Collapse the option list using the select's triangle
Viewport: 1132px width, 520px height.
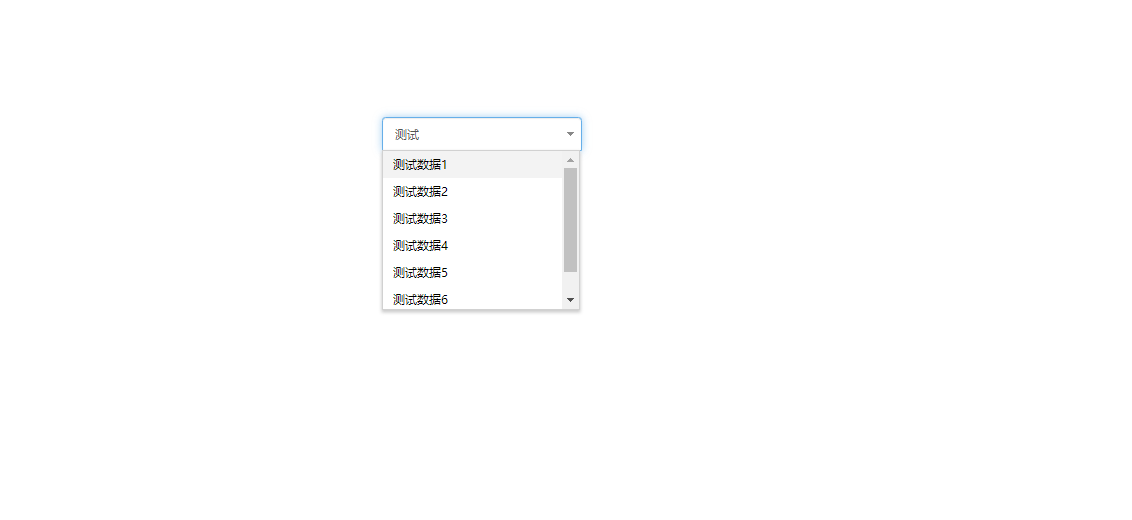(570, 134)
